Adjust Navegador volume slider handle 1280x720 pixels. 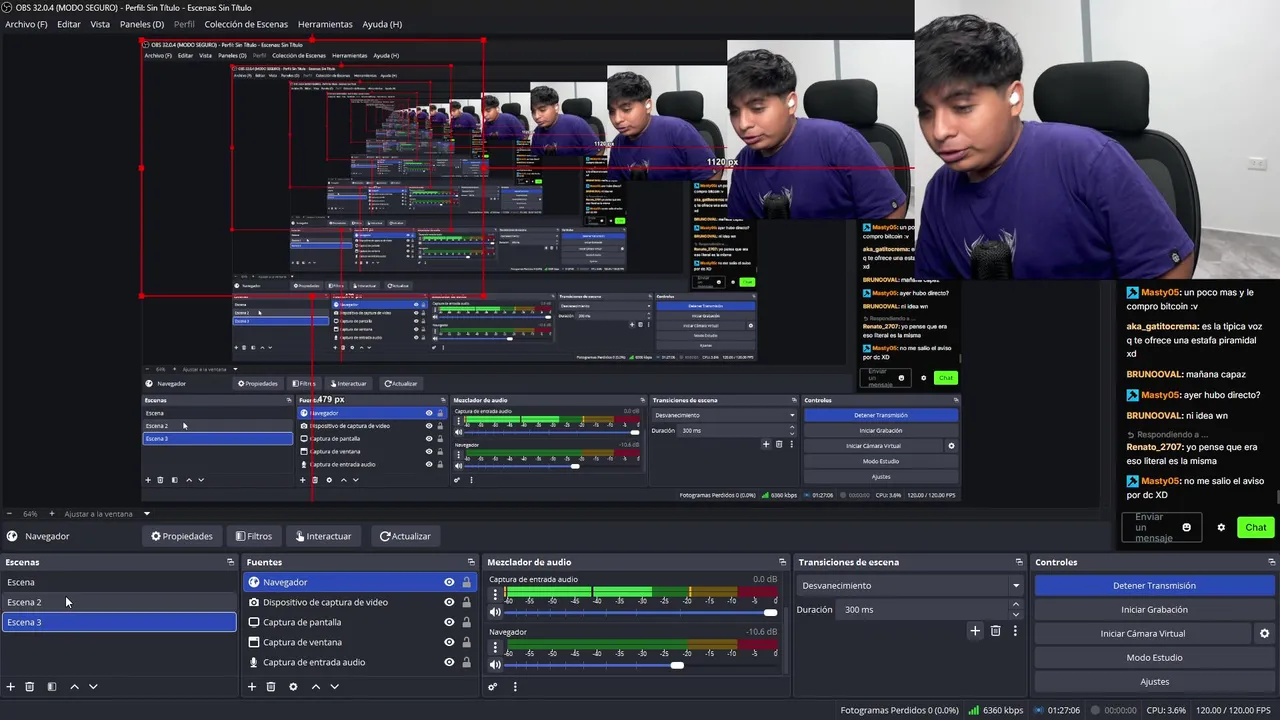click(677, 665)
